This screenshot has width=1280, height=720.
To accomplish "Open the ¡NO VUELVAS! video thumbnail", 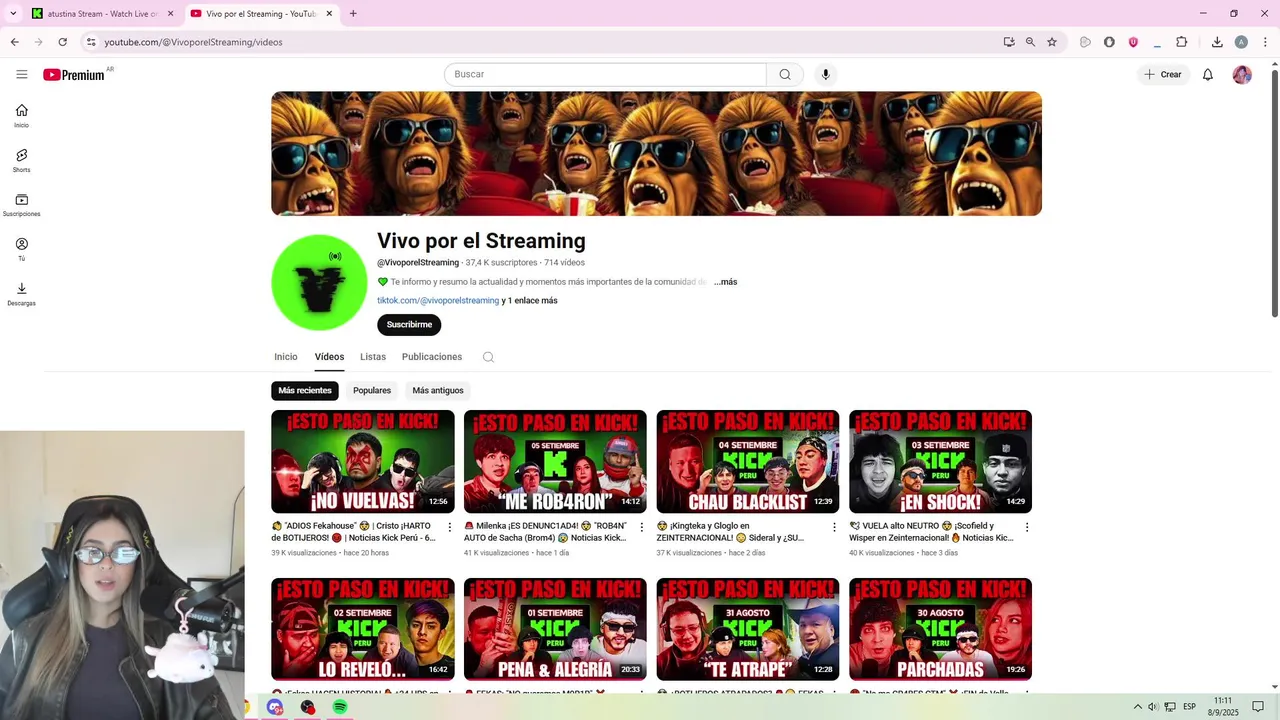I will pyautogui.click(x=363, y=461).
